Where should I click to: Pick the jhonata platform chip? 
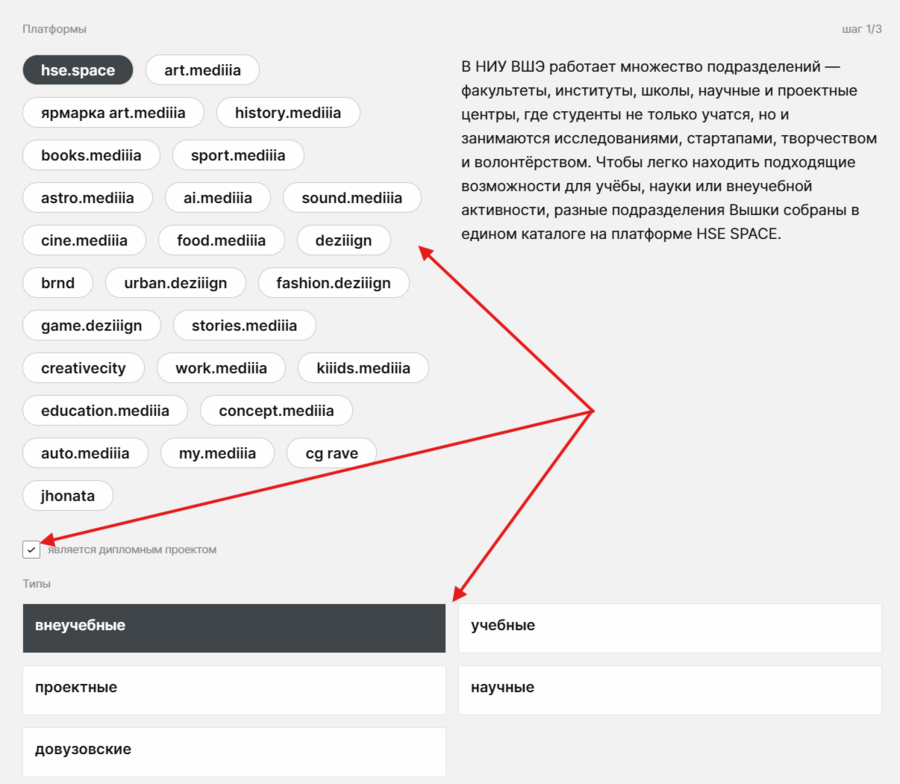pyautogui.click(x=68, y=495)
